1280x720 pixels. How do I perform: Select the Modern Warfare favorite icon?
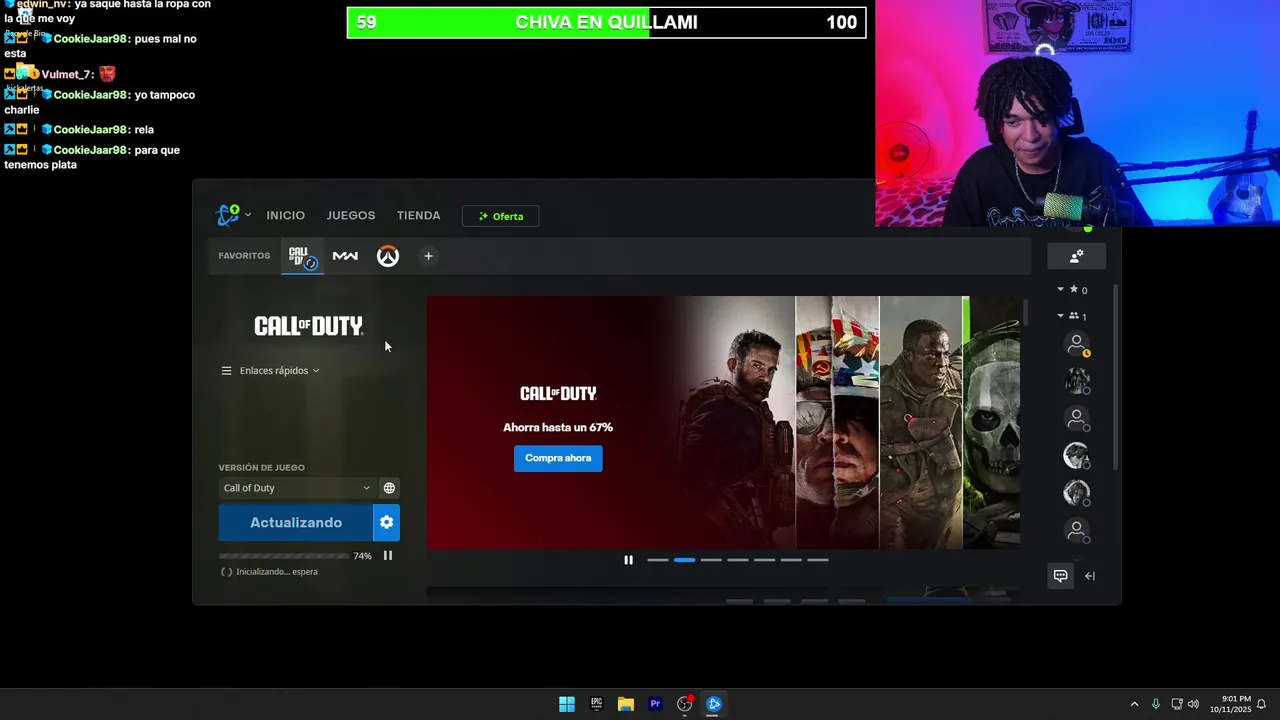click(345, 256)
